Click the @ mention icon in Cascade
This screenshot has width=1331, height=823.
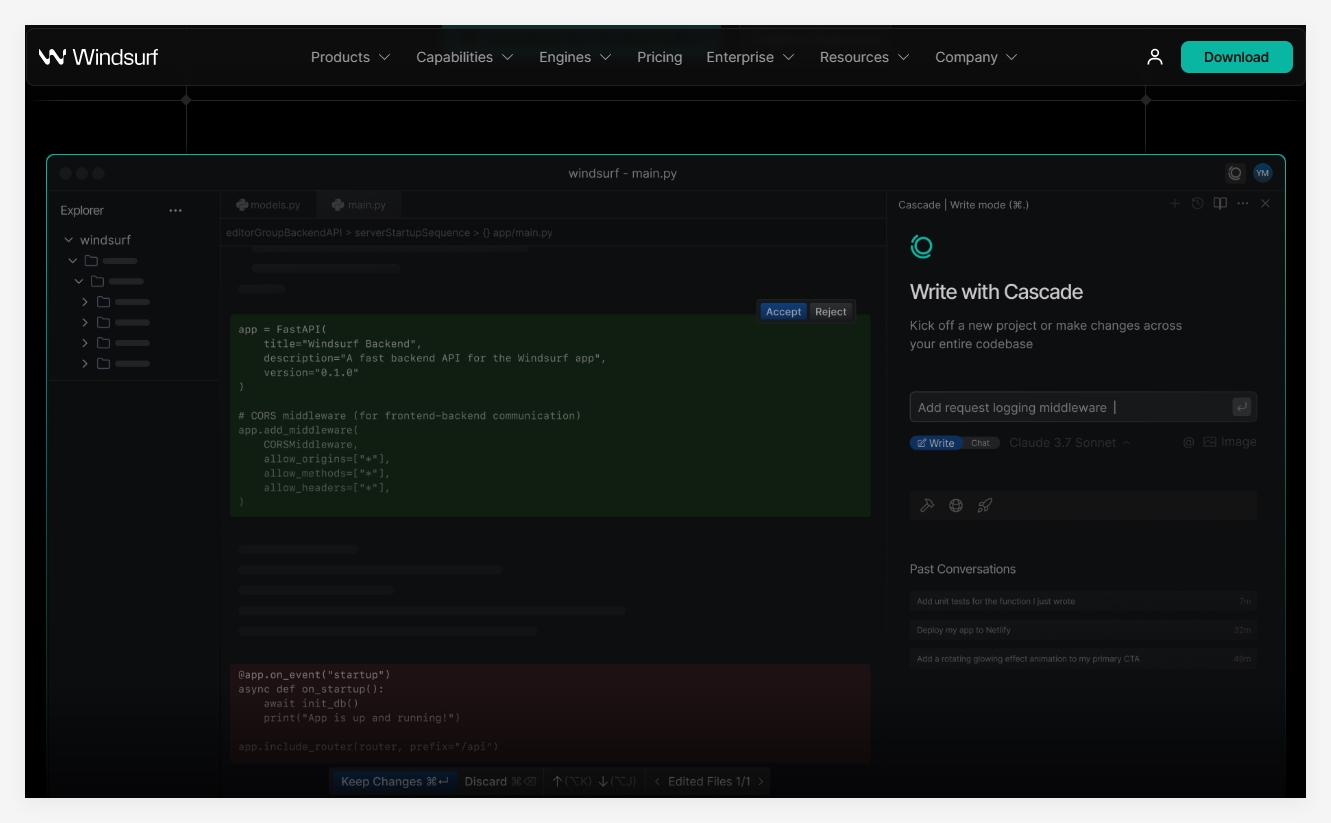1189,441
